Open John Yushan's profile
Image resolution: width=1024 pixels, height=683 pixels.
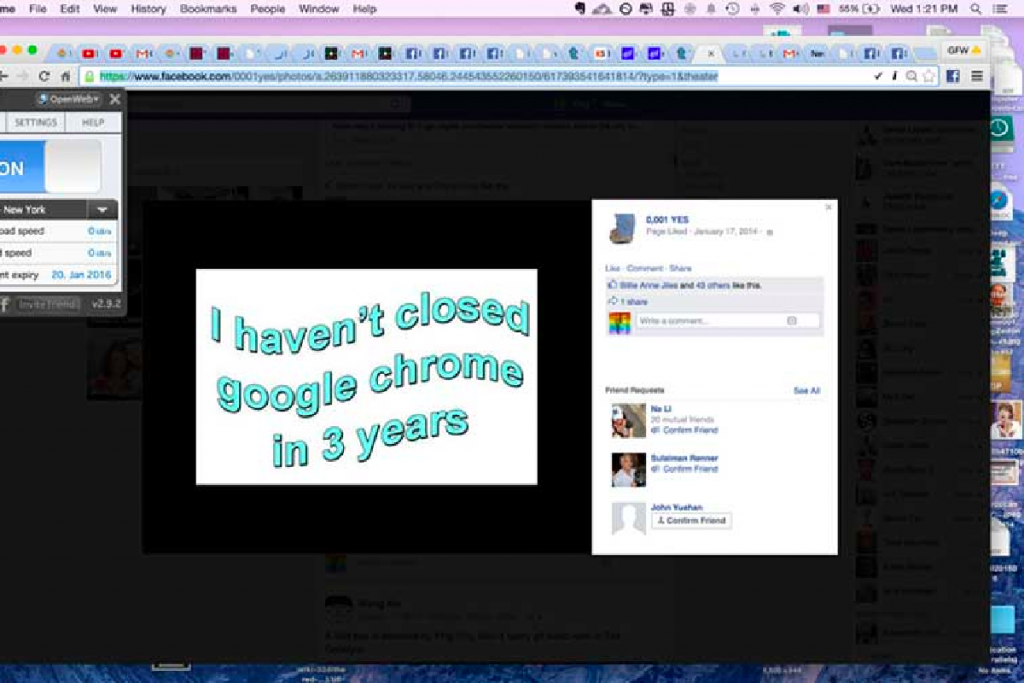click(676, 507)
